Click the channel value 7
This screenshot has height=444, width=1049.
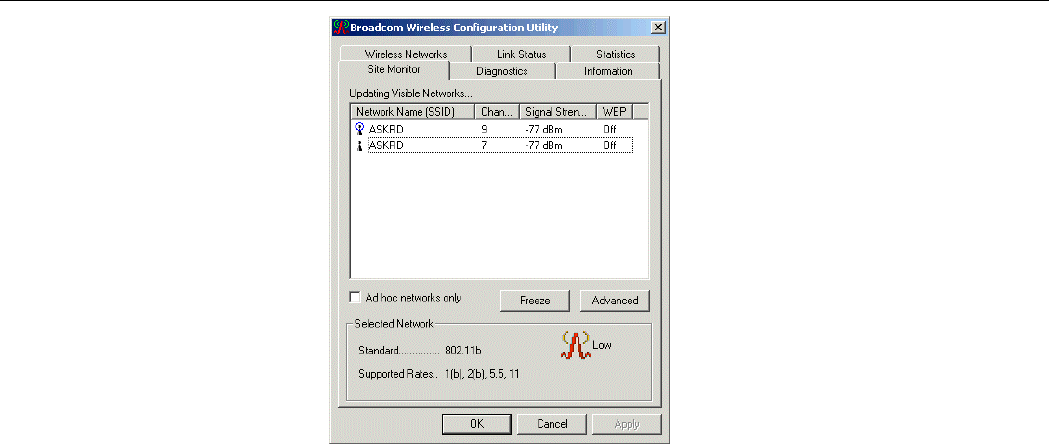(x=484, y=145)
